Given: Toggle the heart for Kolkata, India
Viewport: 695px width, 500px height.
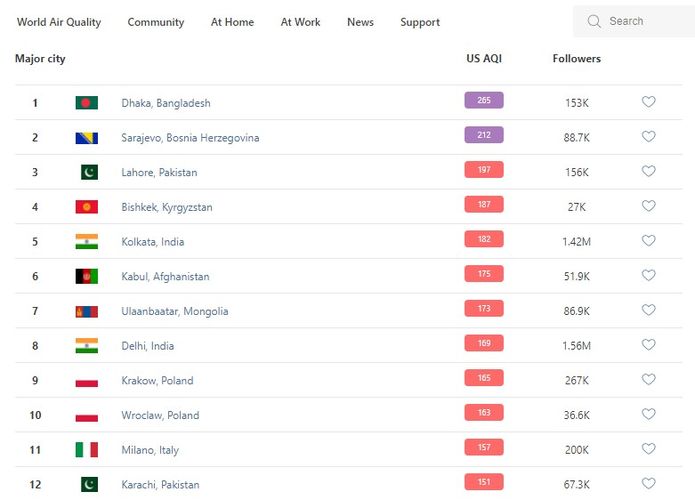Looking at the screenshot, I should (x=648, y=241).
